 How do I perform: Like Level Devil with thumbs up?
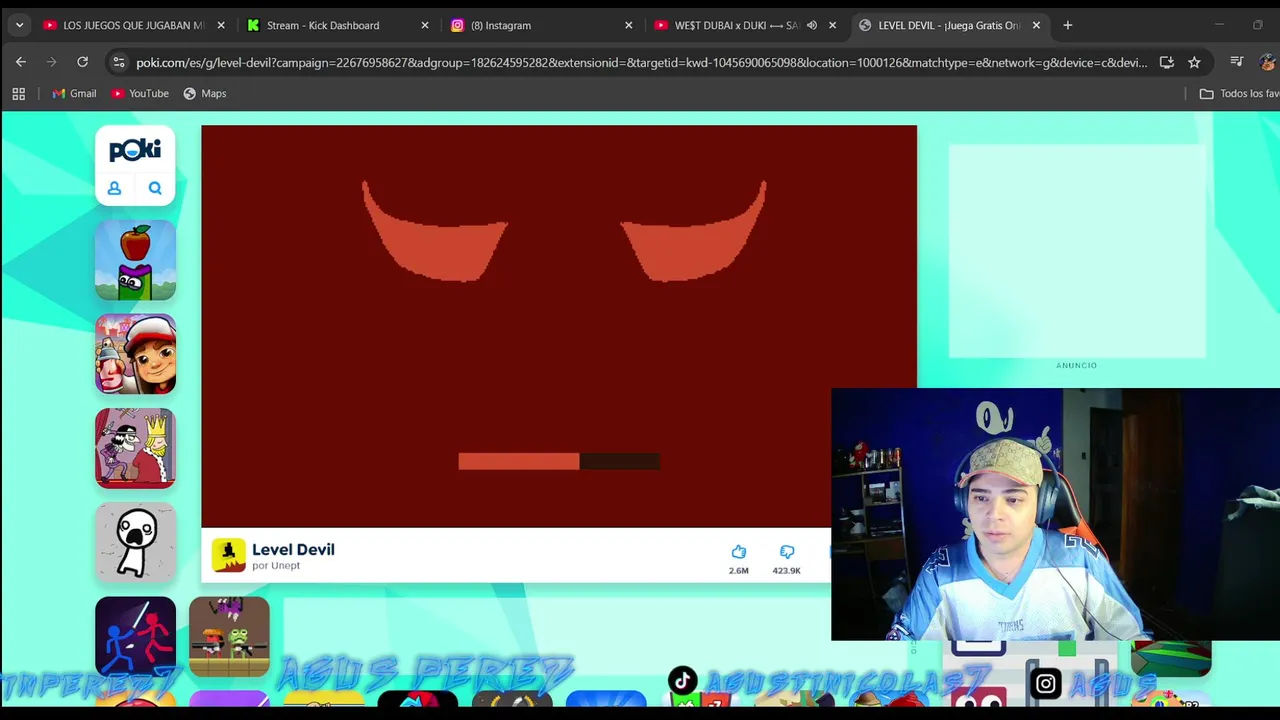[738, 552]
